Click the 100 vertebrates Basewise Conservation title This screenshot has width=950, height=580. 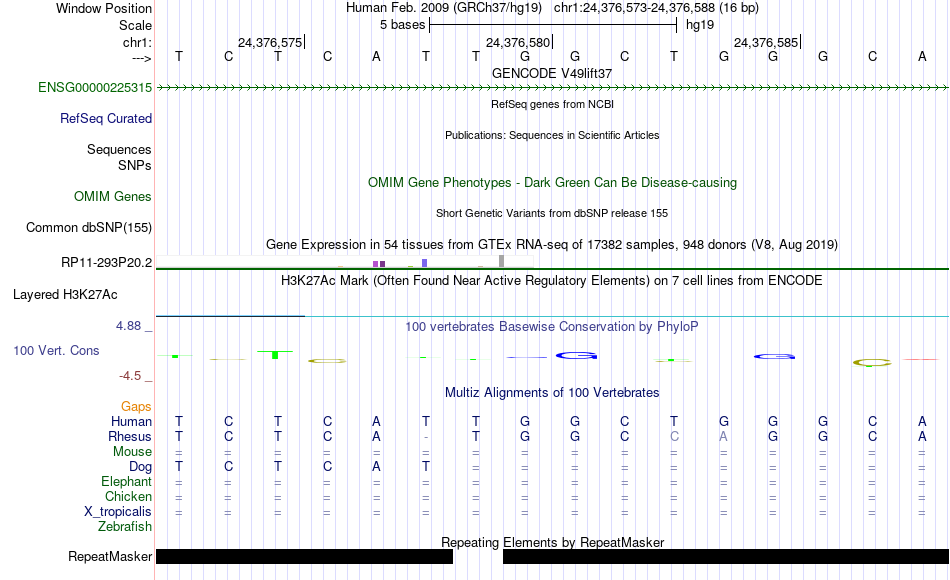552,327
